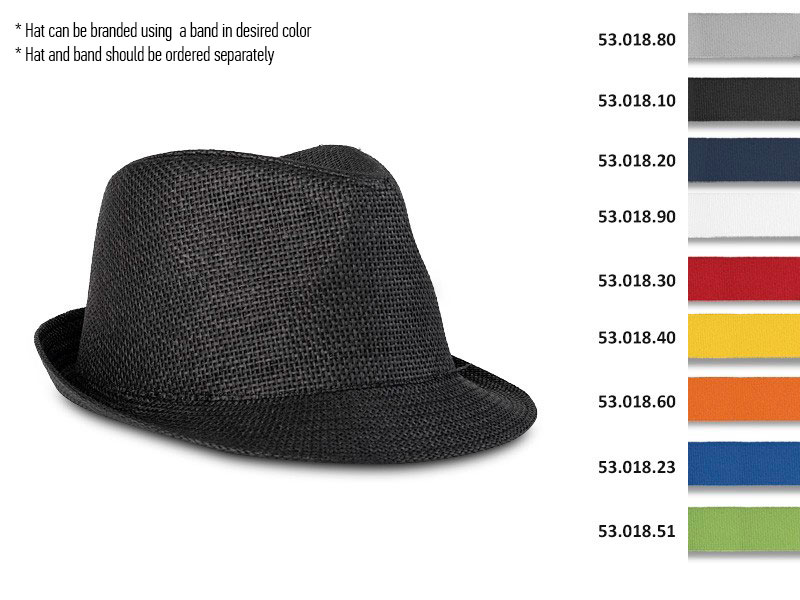Click the product code 53.018.90 label
Screen dimensions: 800x600
click(x=637, y=217)
